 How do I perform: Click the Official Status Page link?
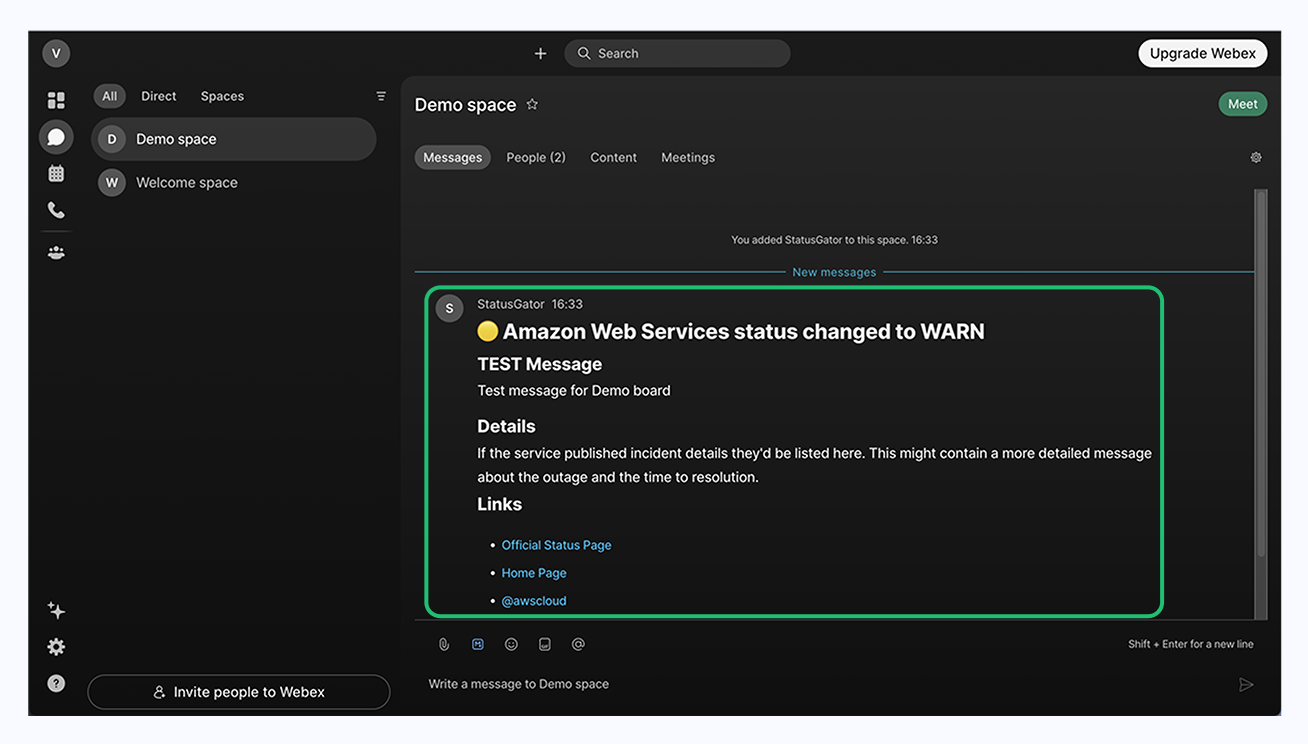556,545
